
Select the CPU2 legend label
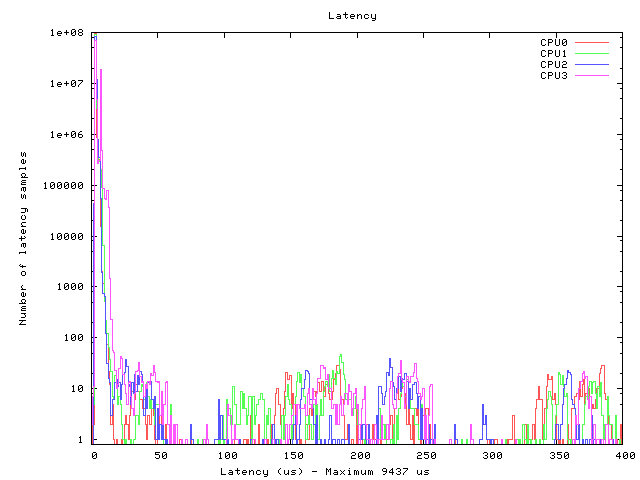(554, 64)
